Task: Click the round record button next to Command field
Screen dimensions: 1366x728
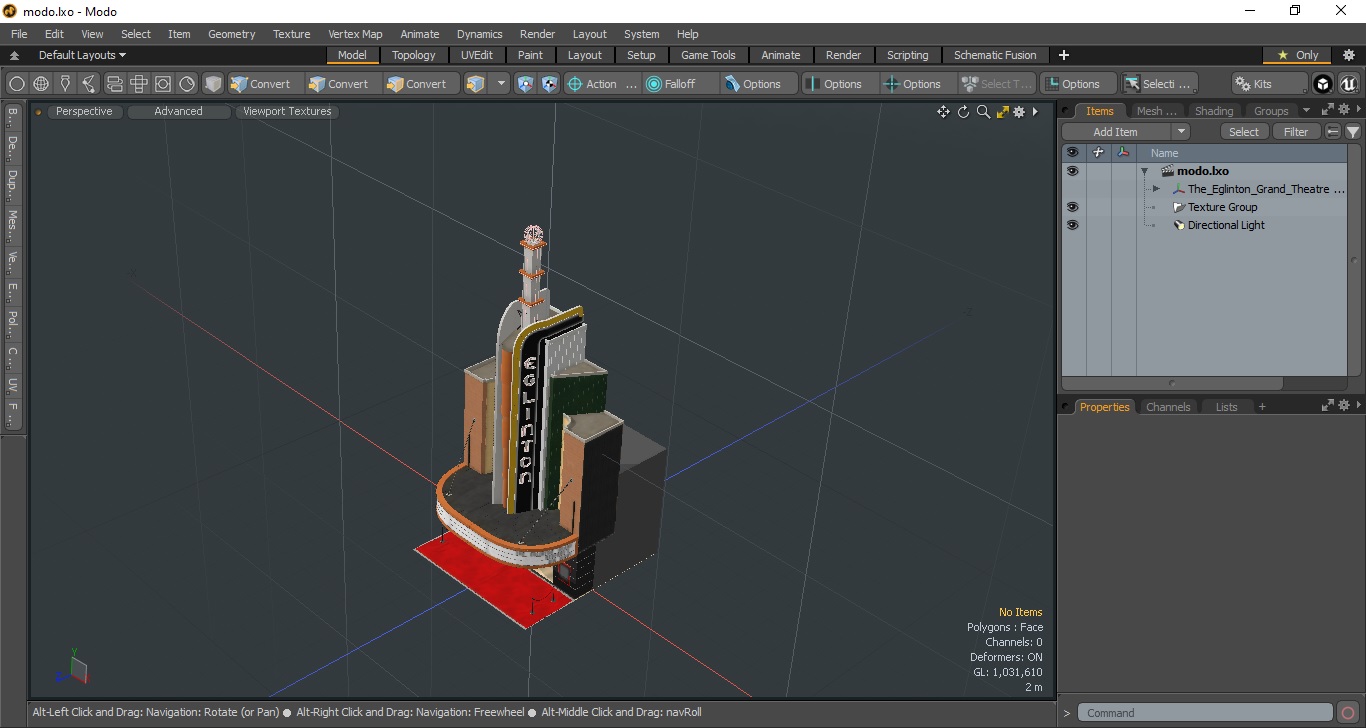Action: coord(1349,713)
